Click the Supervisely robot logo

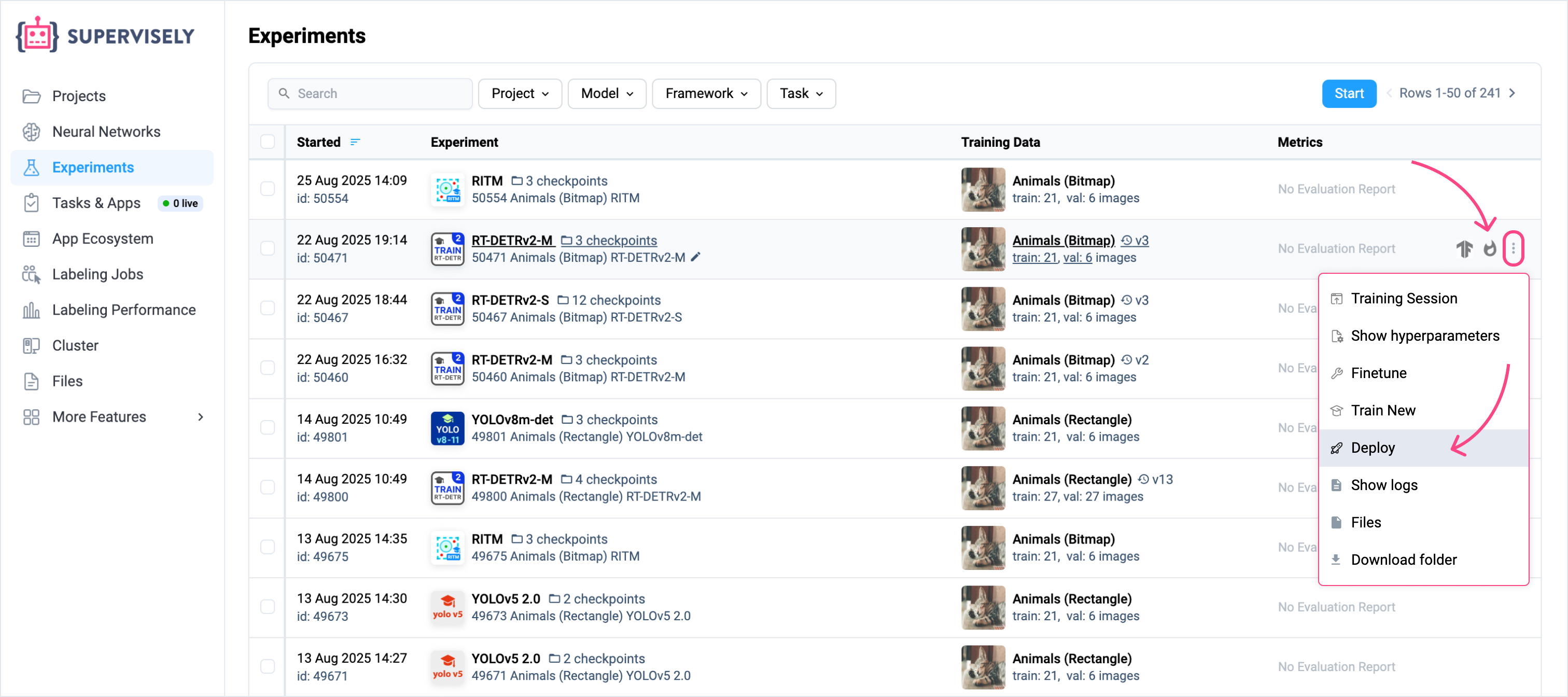(37, 35)
